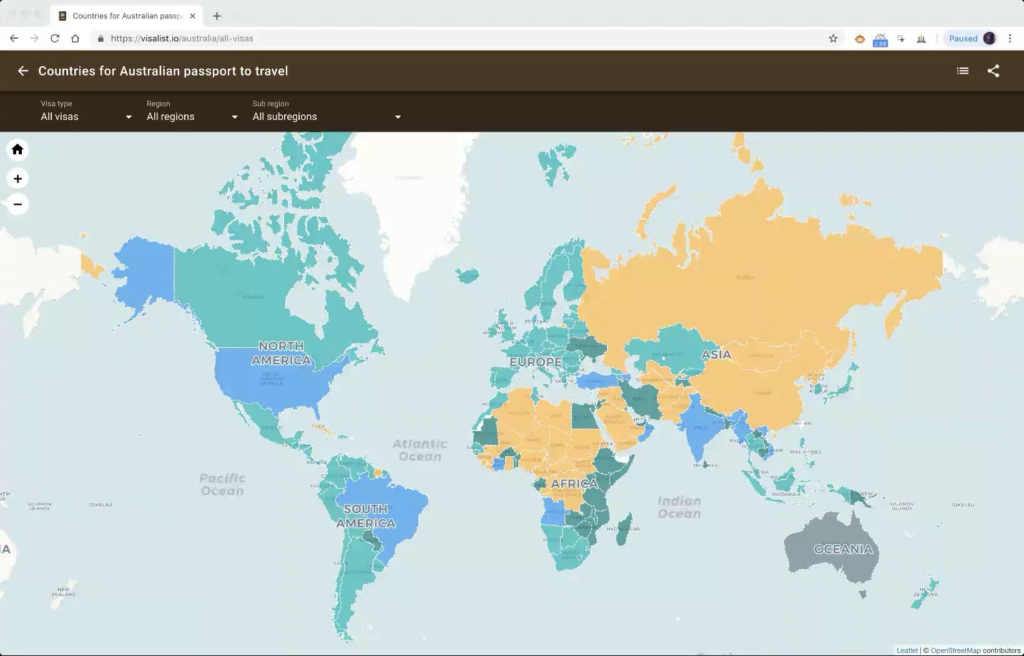This screenshot has height=656, width=1024.
Task: Reload the page with the refresh icon
Action: click(x=53, y=37)
